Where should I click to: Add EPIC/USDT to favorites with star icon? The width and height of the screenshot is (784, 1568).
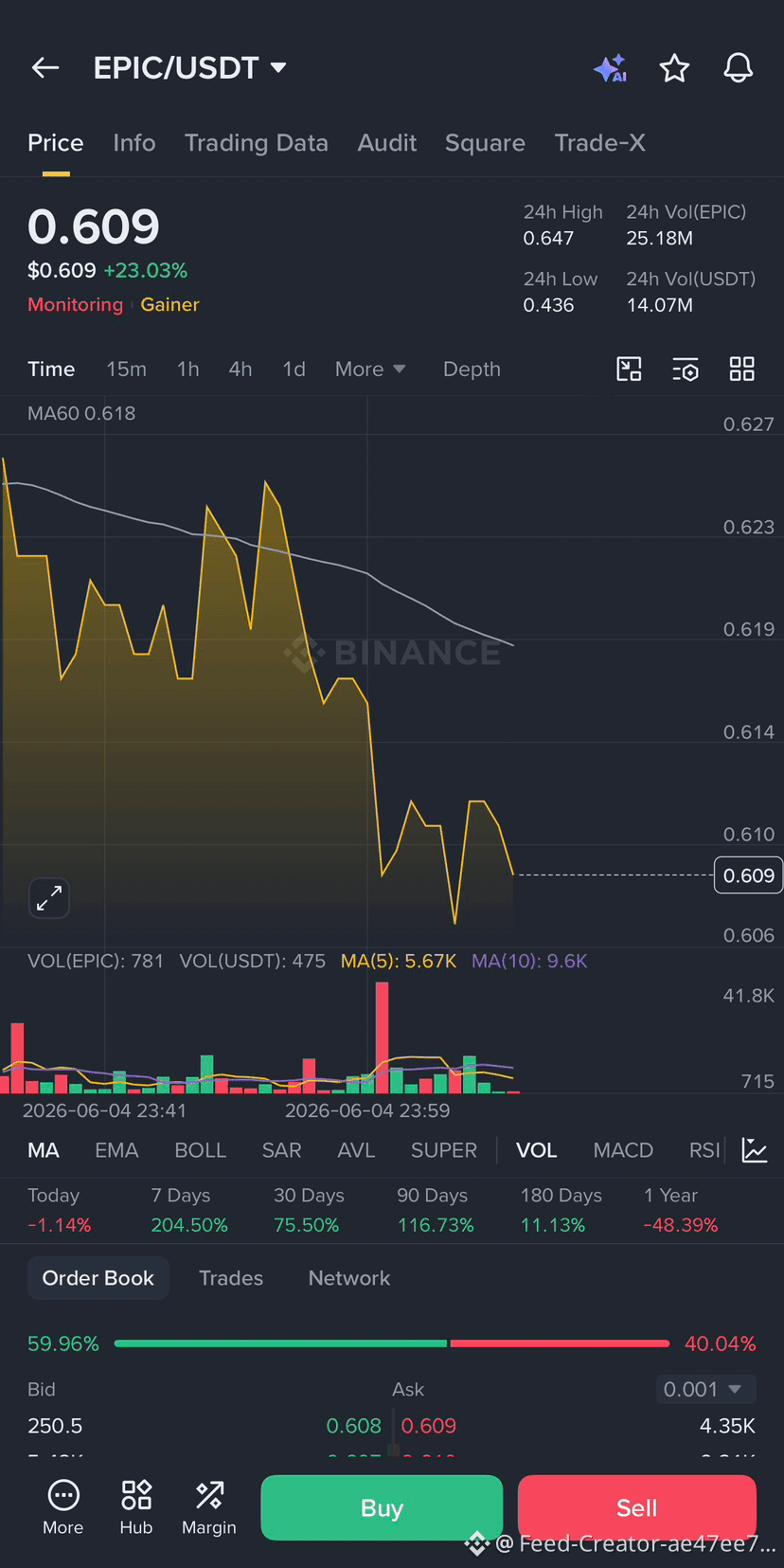coord(674,68)
